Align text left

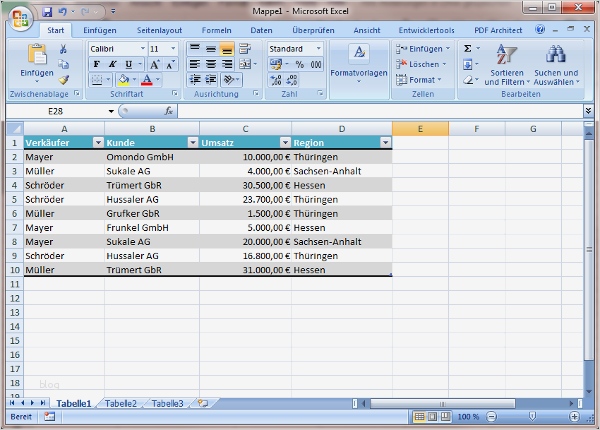click(195, 64)
